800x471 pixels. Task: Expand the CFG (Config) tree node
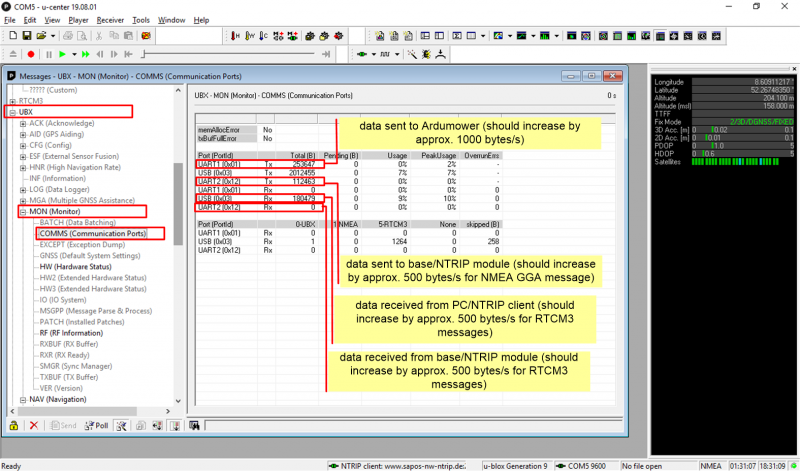[x=23, y=145]
